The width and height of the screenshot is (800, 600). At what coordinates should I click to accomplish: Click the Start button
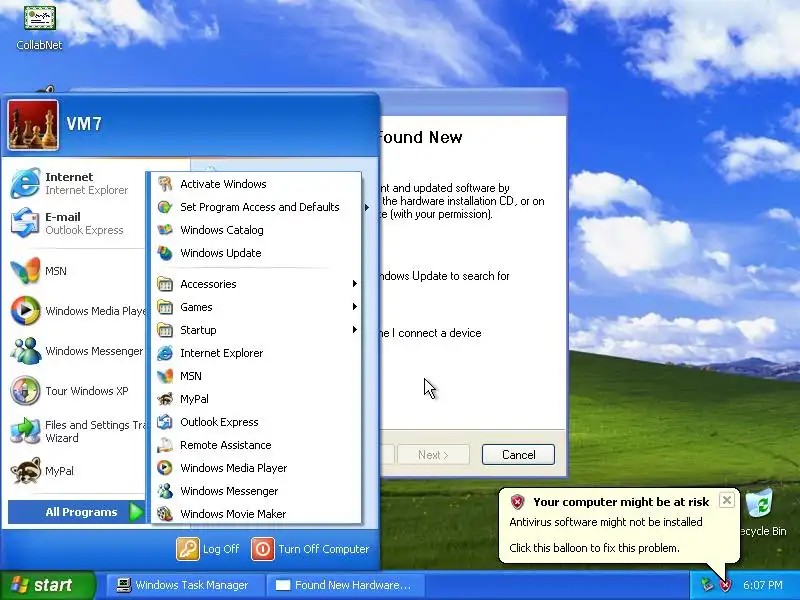[x=47, y=585]
